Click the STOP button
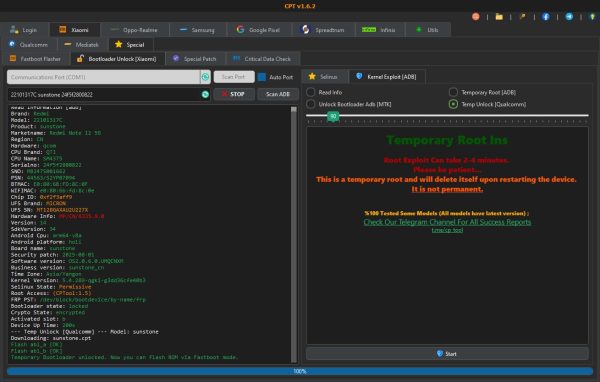Viewport: 600px width, 382px height. click(234, 94)
